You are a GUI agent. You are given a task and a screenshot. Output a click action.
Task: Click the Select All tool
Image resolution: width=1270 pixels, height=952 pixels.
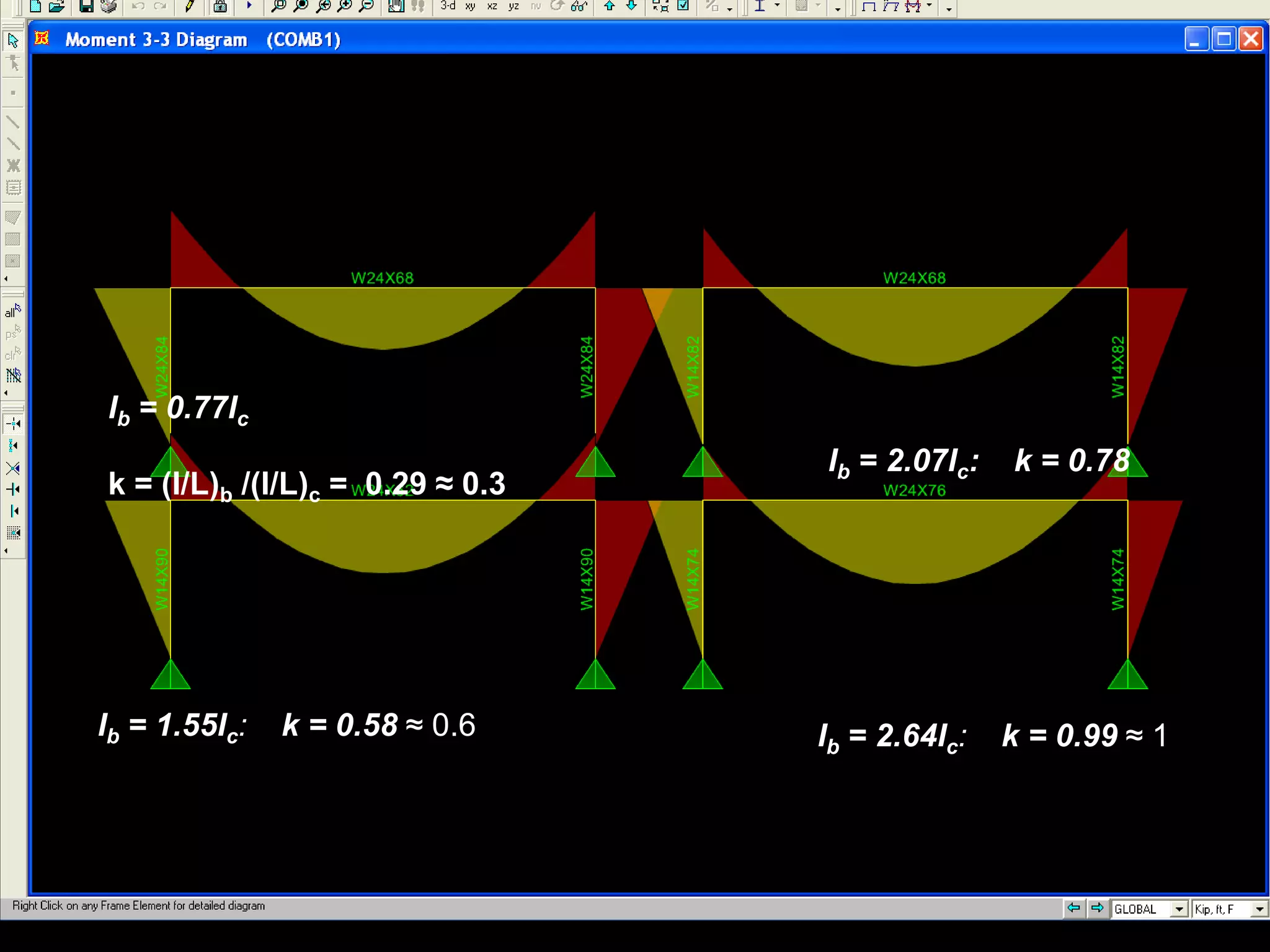[12, 310]
